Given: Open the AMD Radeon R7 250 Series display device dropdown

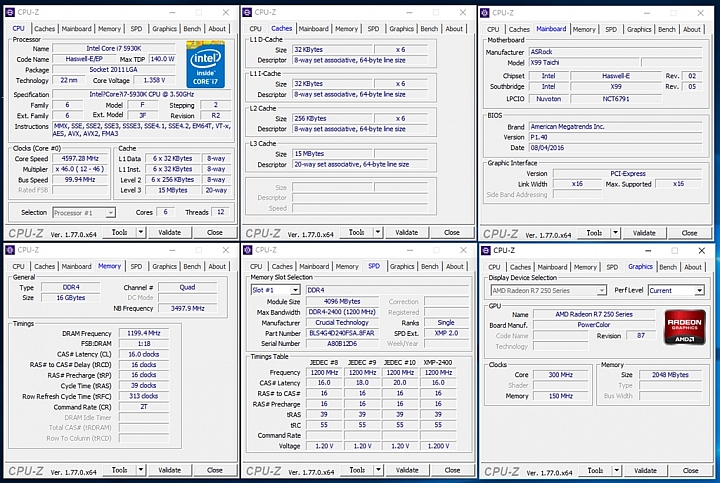Looking at the screenshot, I should tap(548, 291).
